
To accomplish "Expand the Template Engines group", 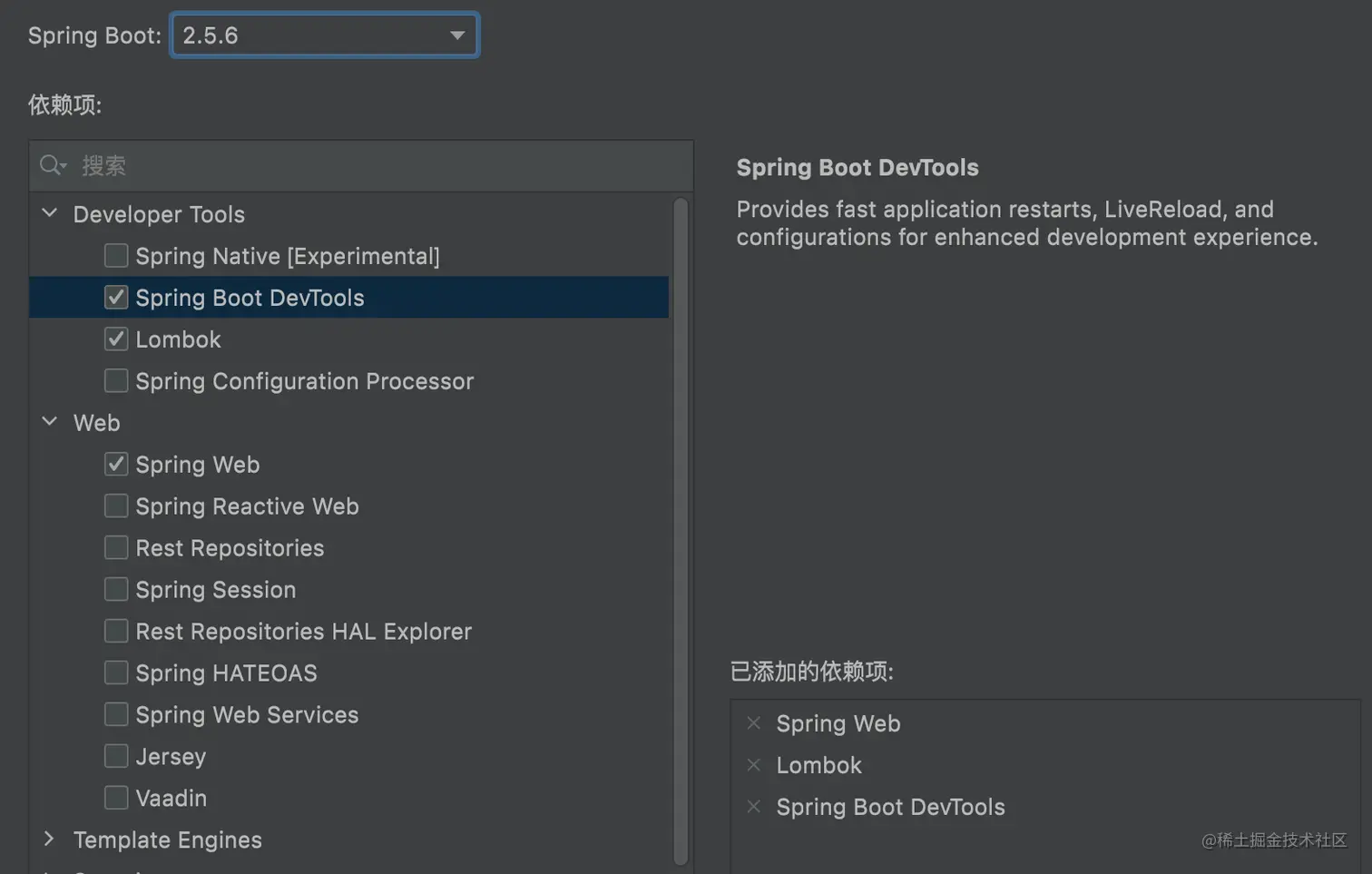I will (x=50, y=840).
